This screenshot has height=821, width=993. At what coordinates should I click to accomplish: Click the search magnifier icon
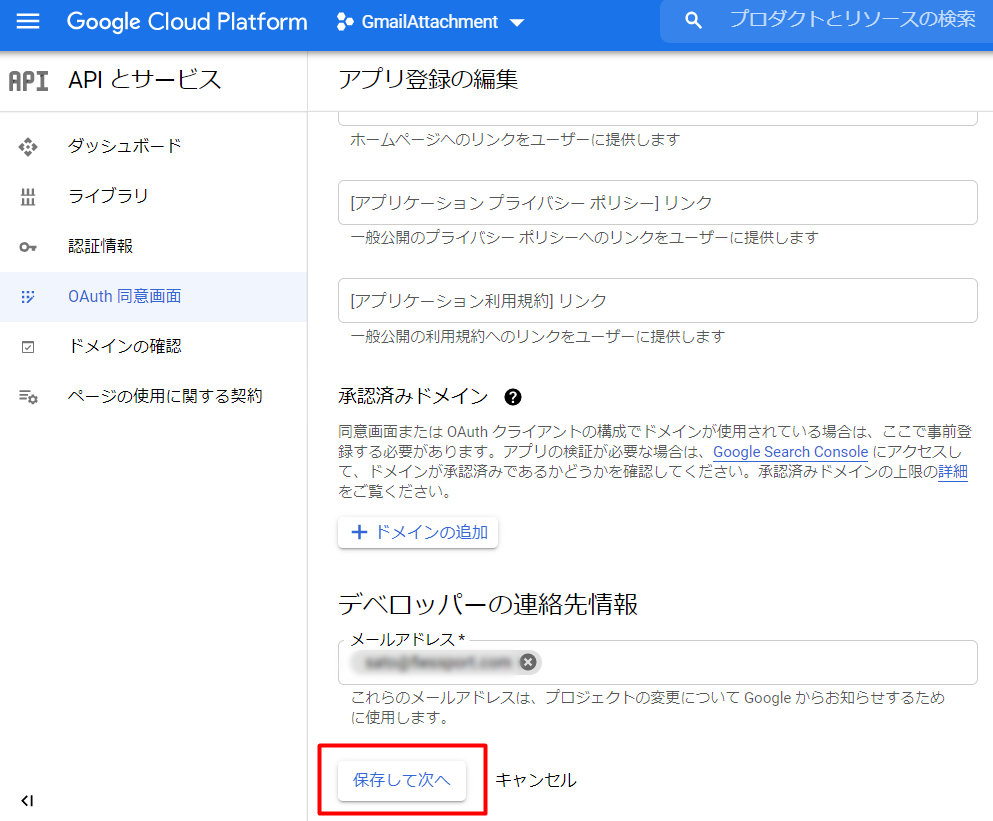(x=693, y=21)
